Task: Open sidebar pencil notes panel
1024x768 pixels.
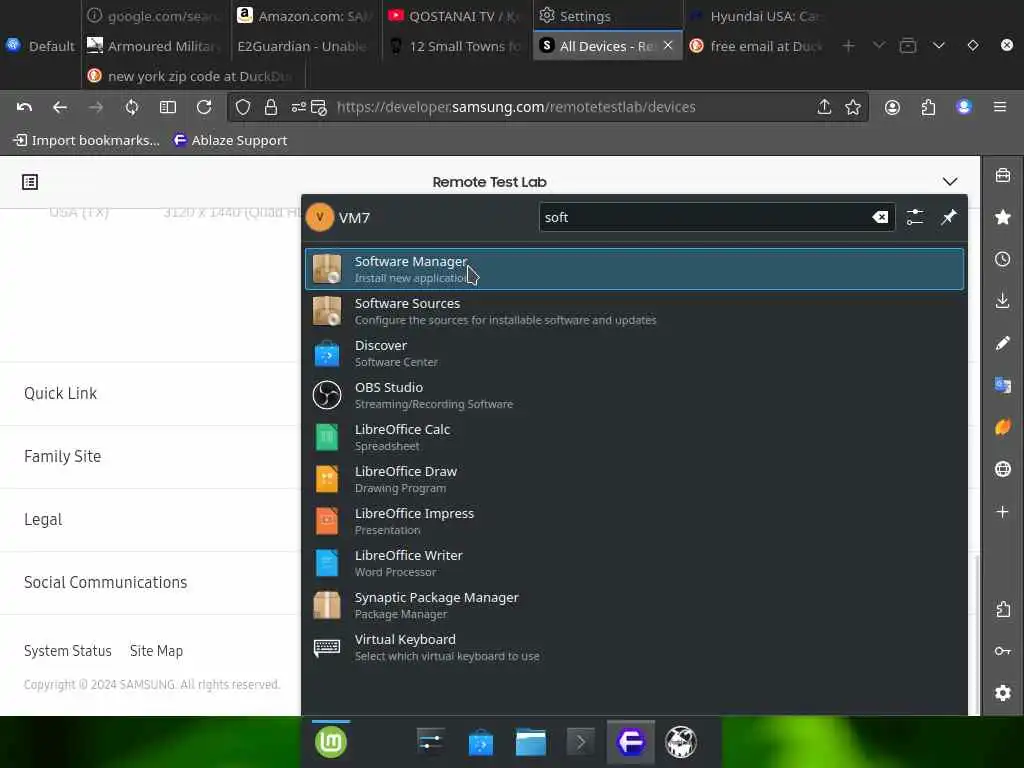Action: (1003, 343)
